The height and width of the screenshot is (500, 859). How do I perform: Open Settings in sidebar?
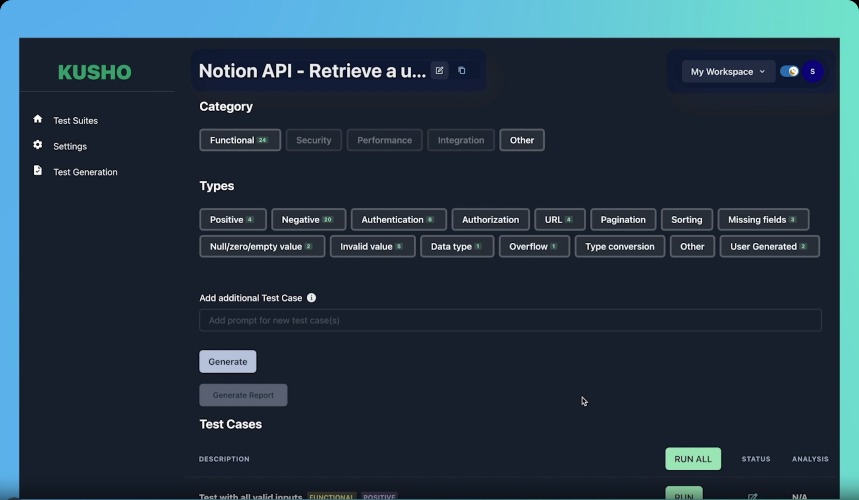coord(70,146)
